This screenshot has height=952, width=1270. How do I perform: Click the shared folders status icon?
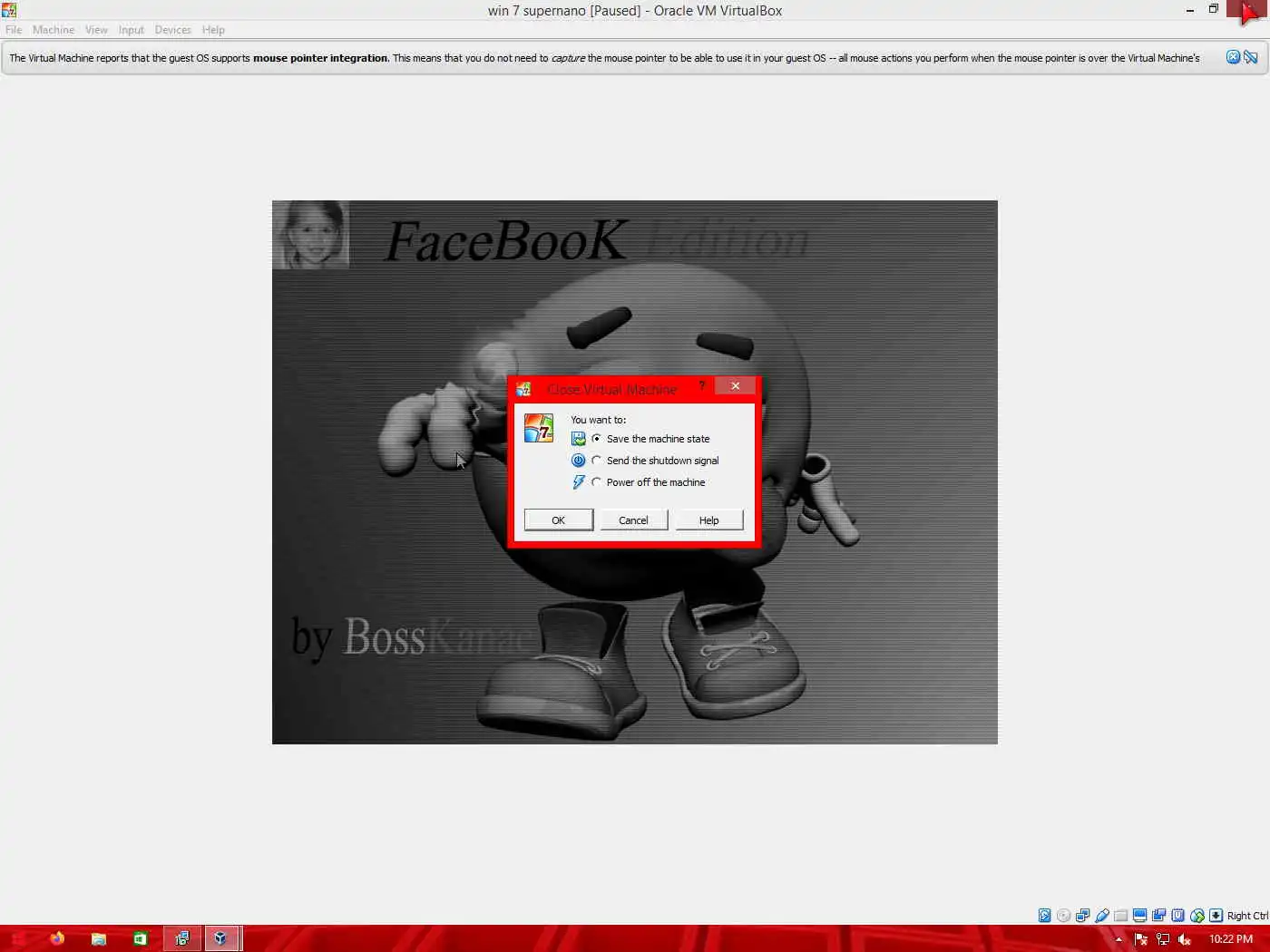(x=1120, y=916)
